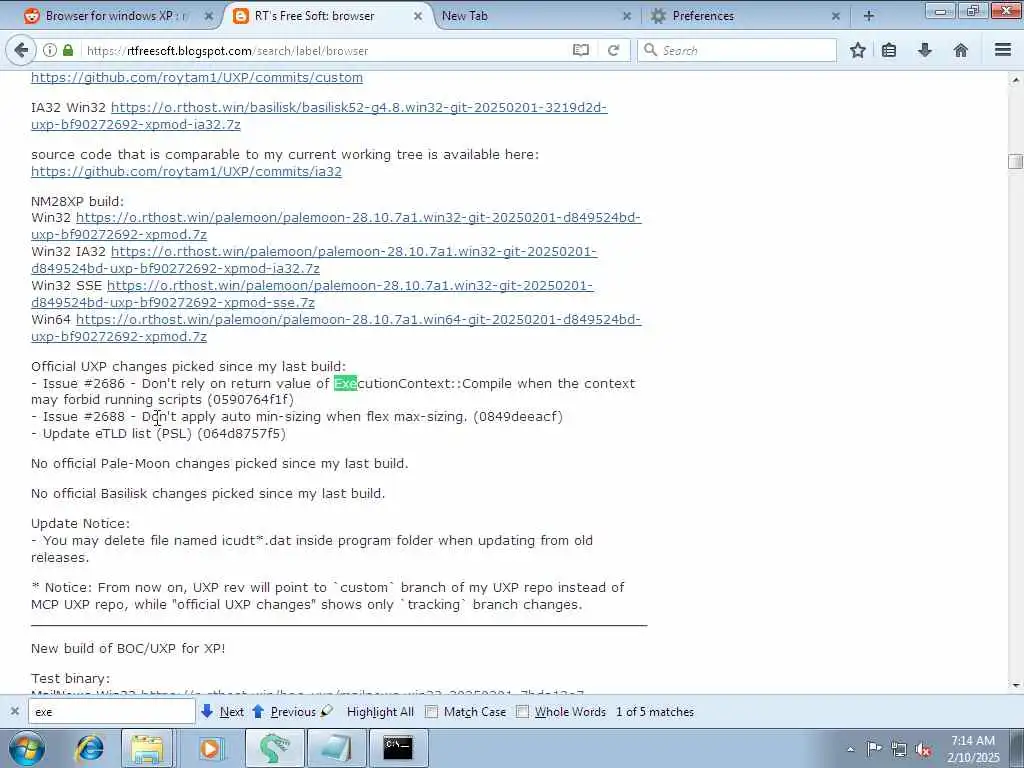Viewport: 1024px width, 768px height.
Task: Open the hamburger menu
Action: [1003, 50]
